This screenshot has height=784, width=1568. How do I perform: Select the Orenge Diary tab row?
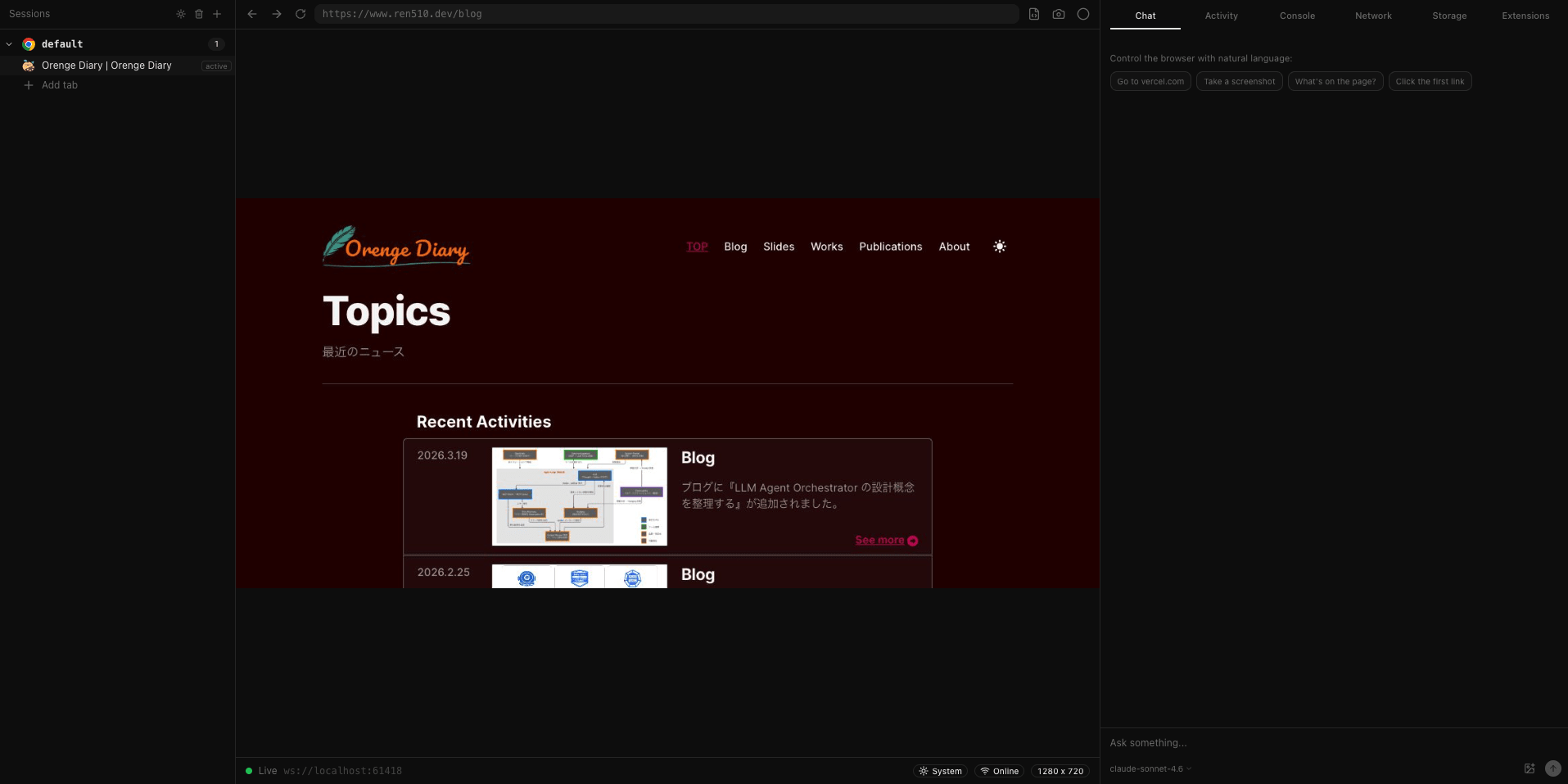(117, 66)
